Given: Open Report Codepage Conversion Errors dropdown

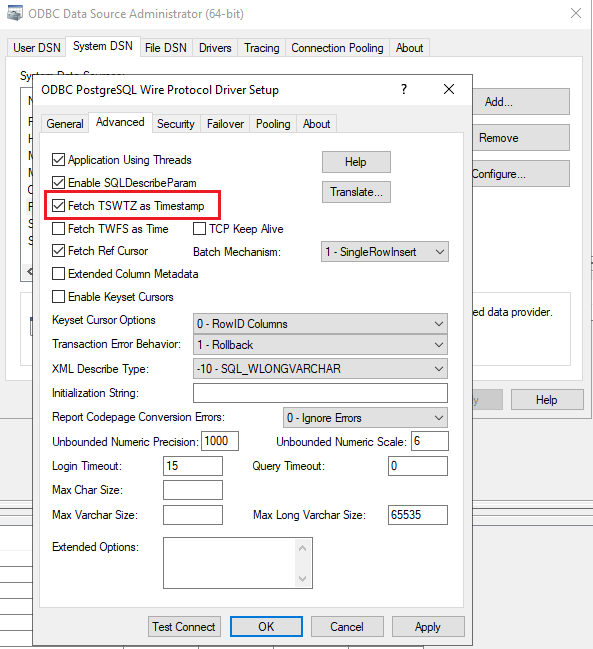Looking at the screenshot, I should pyautogui.click(x=365, y=418).
